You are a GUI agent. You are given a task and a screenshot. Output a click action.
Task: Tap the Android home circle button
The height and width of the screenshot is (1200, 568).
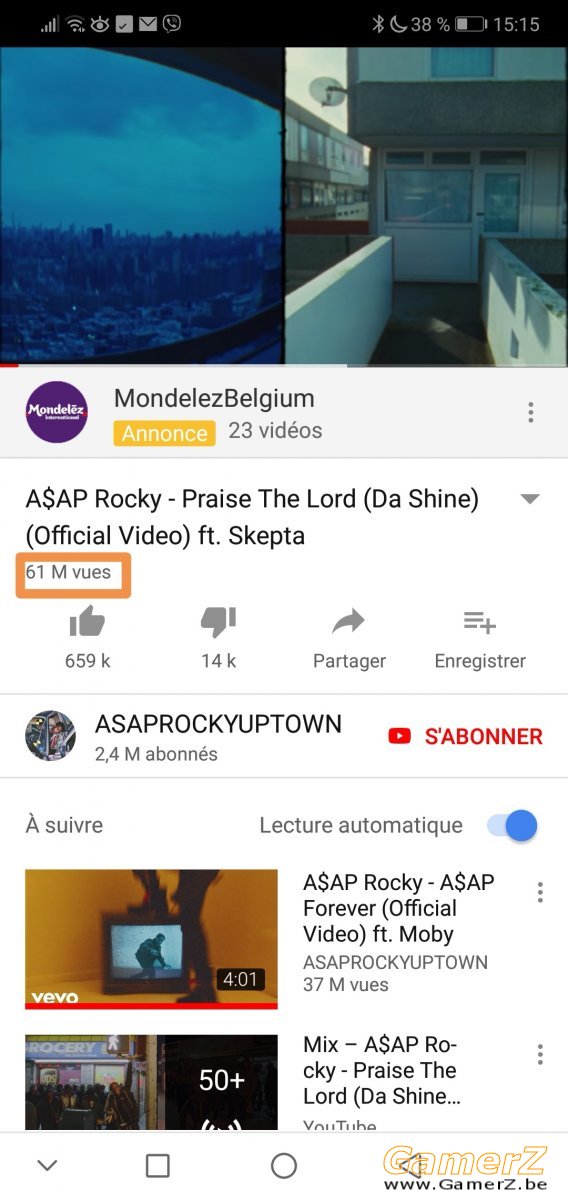pyautogui.click(x=284, y=1165)
